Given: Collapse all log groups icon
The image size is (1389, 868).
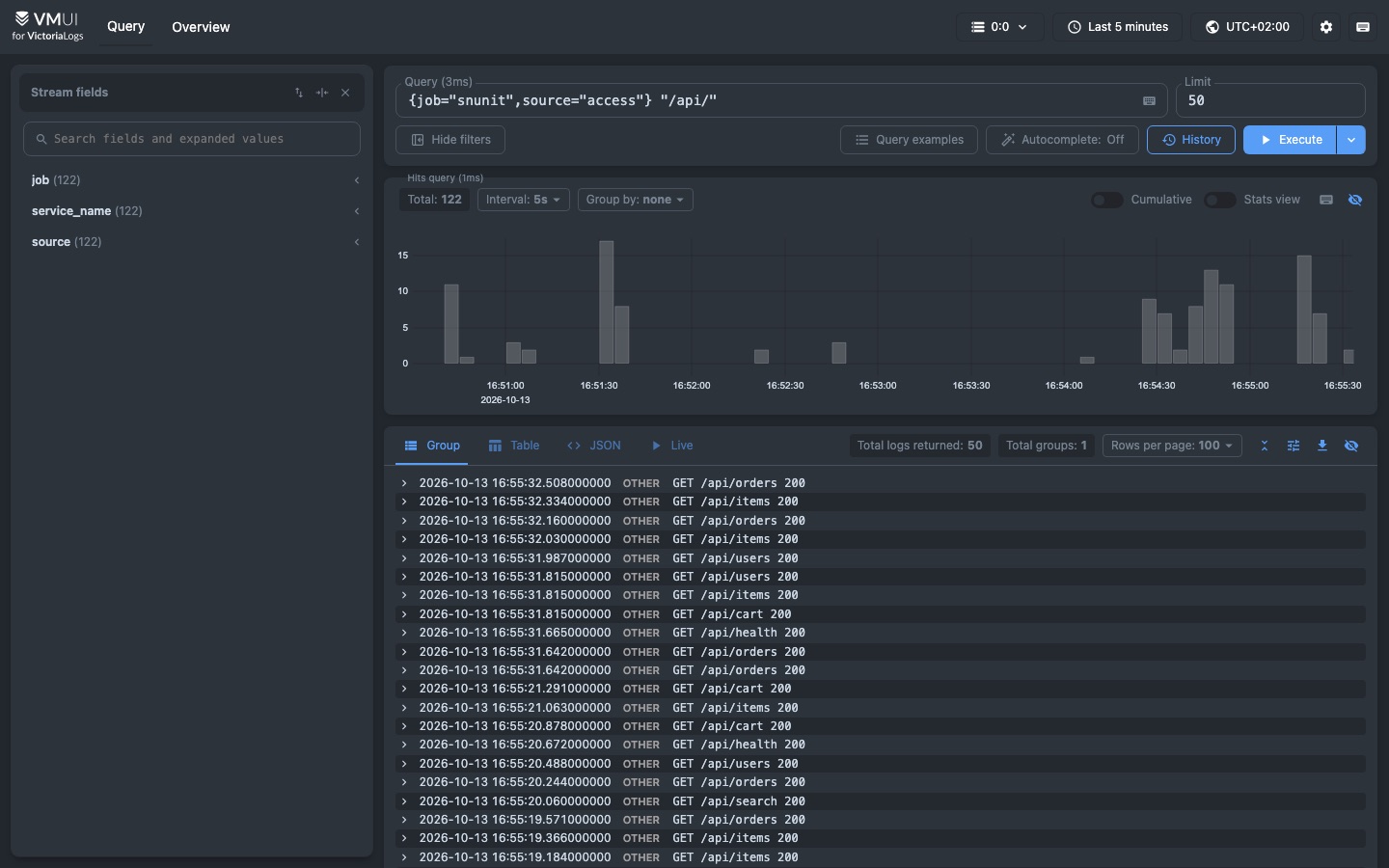Looking at the screenshot, I should click(1265, 446).
